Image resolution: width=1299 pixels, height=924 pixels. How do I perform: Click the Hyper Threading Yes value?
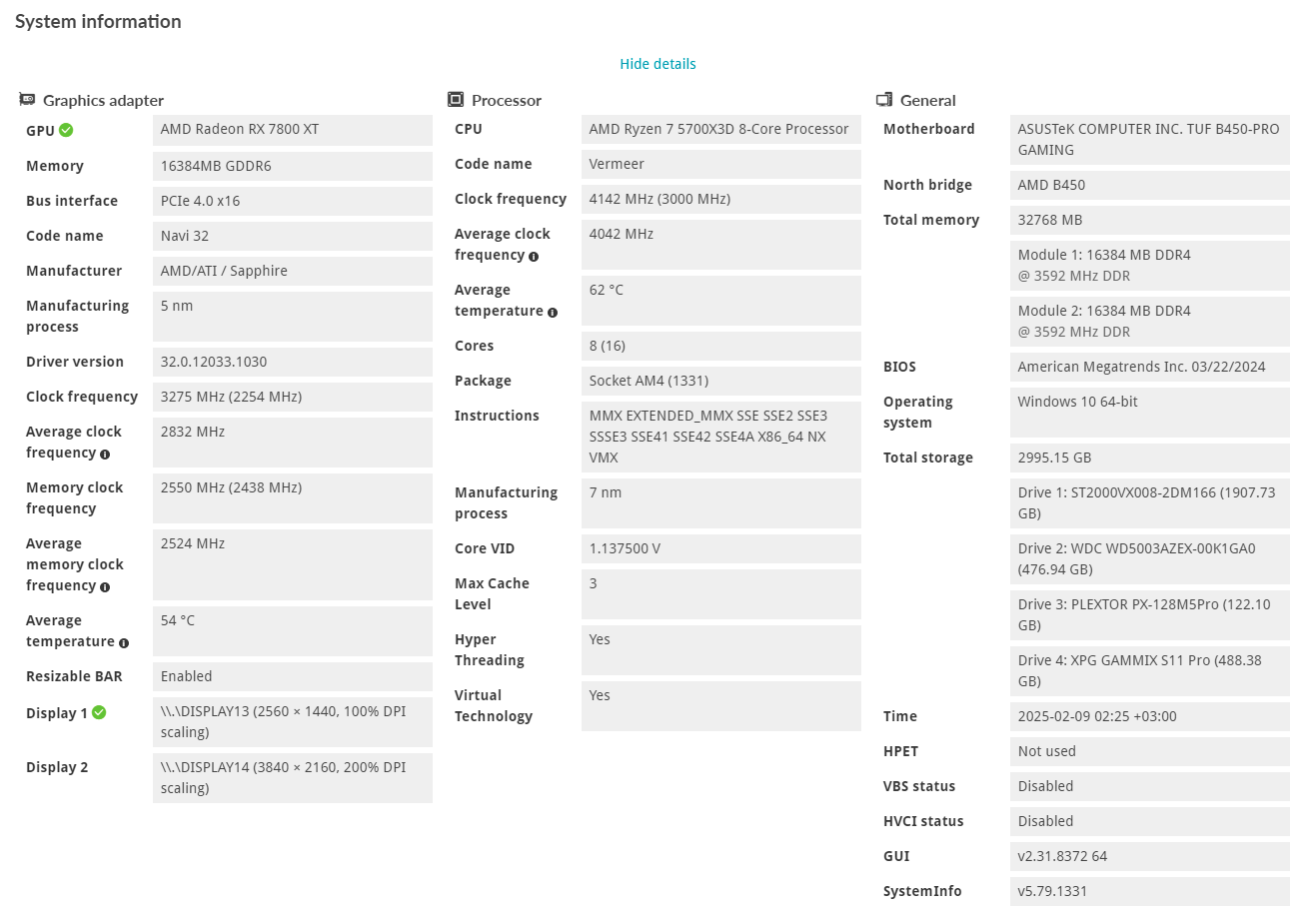pyautogui.click(x=721, y=650)
